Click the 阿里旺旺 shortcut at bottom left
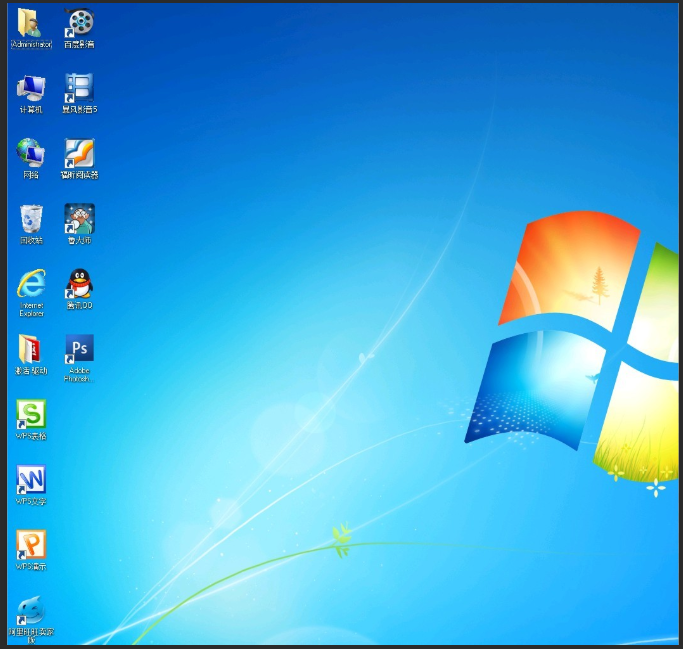Viewport: 683px width, 649px height. pos(31,610)
